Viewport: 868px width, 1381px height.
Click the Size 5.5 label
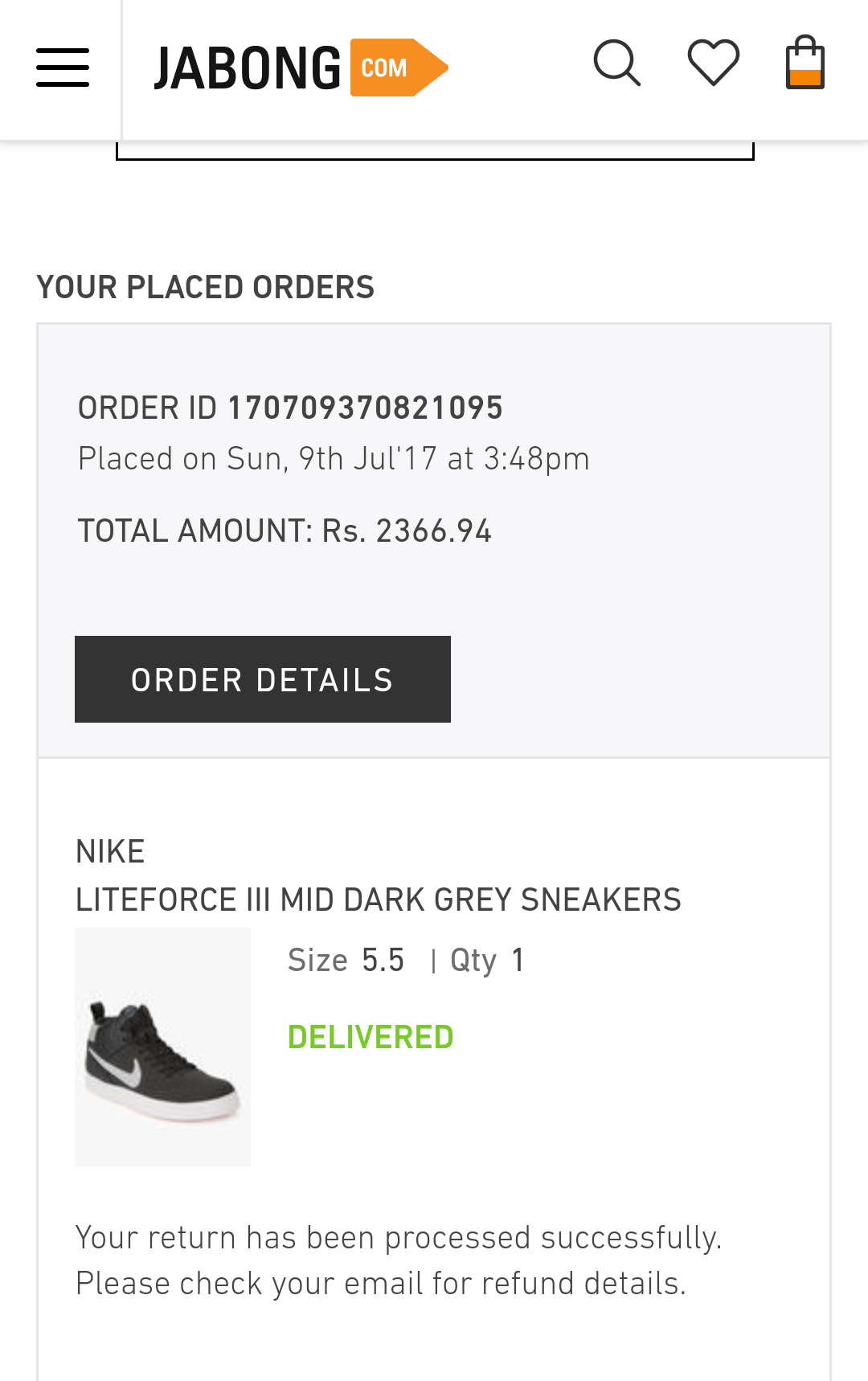346,960
